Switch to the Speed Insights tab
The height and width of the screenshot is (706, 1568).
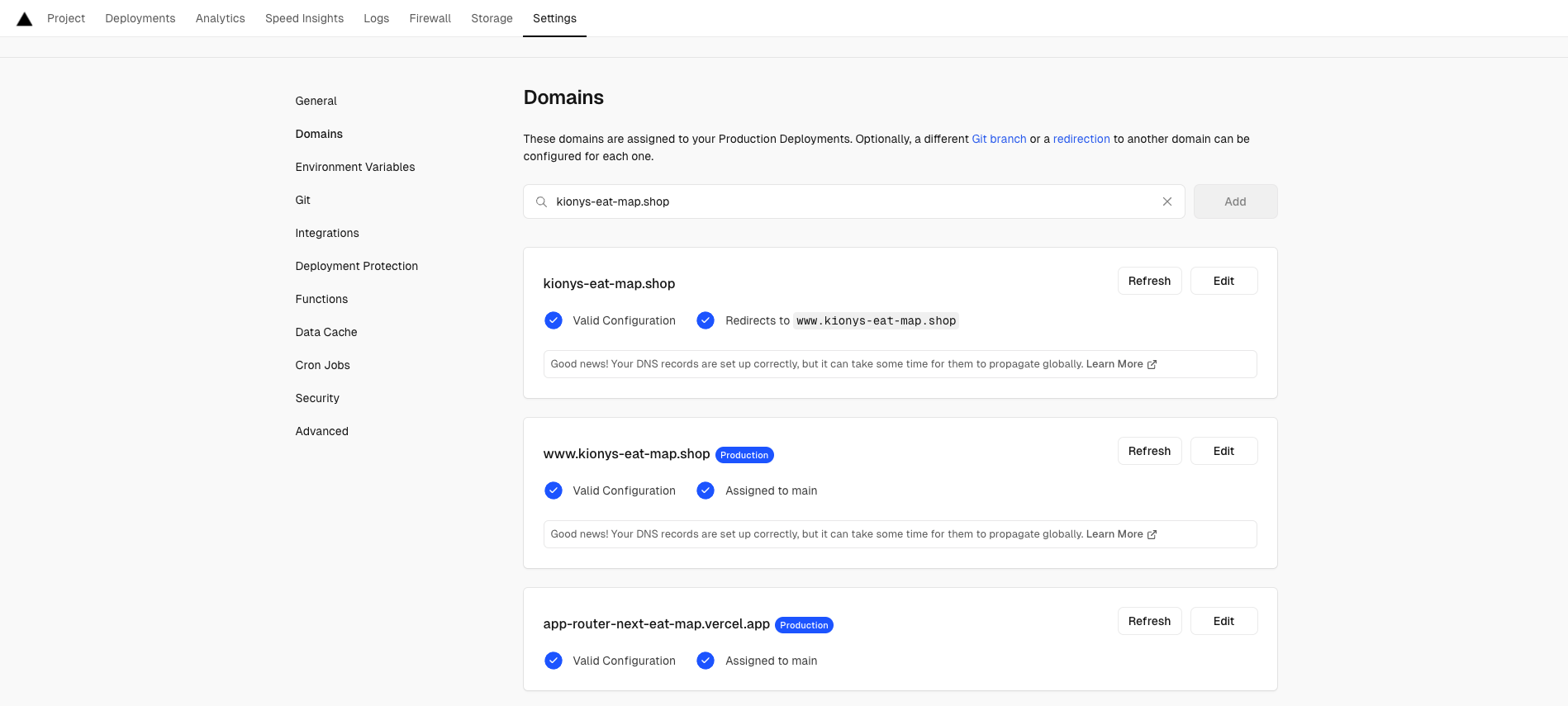[x=304, y=18]
